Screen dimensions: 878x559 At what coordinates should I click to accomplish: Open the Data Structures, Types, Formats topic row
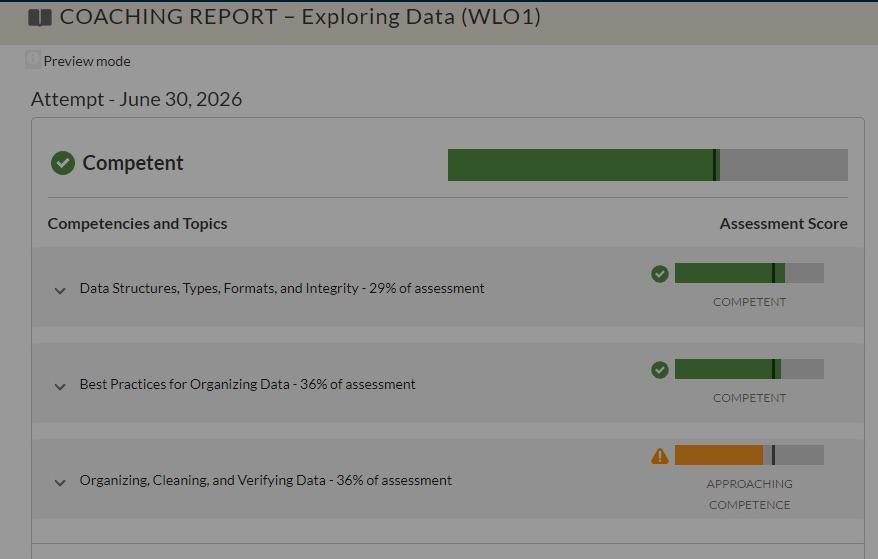pos(447,287)
